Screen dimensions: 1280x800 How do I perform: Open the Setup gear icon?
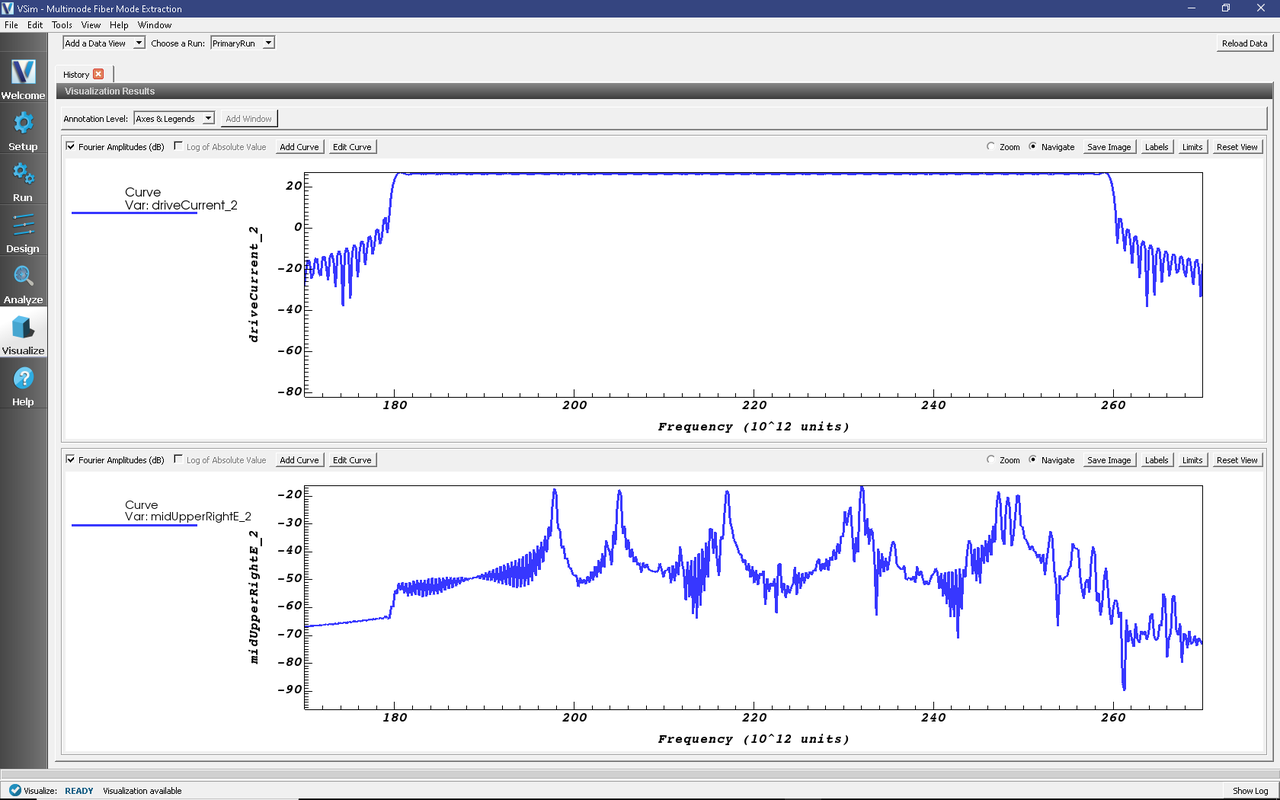point(23,131)
